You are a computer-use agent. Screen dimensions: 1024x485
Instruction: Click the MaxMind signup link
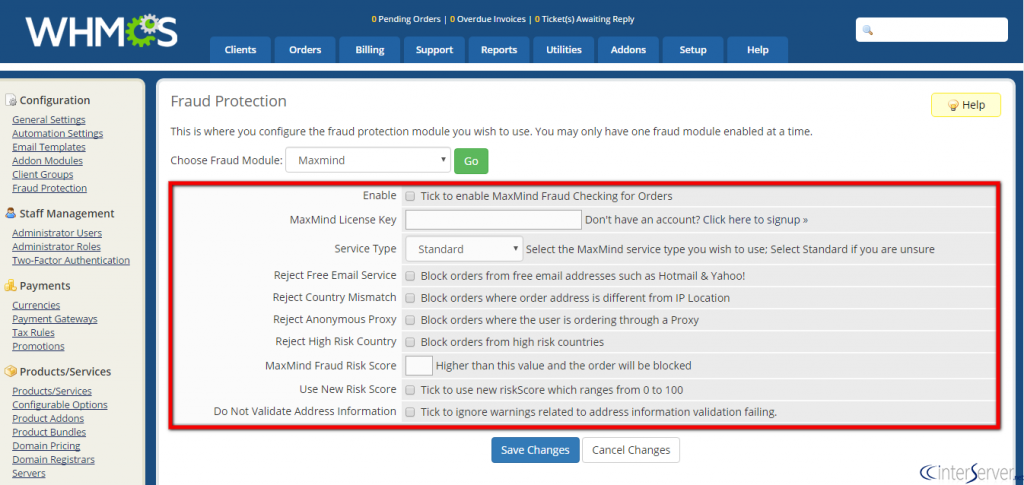coord(756,220)
